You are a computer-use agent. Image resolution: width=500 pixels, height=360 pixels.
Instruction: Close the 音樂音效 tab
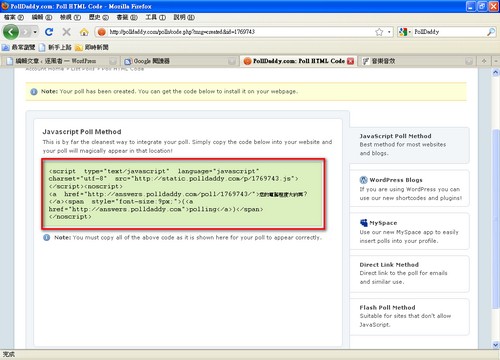(469, 61)
